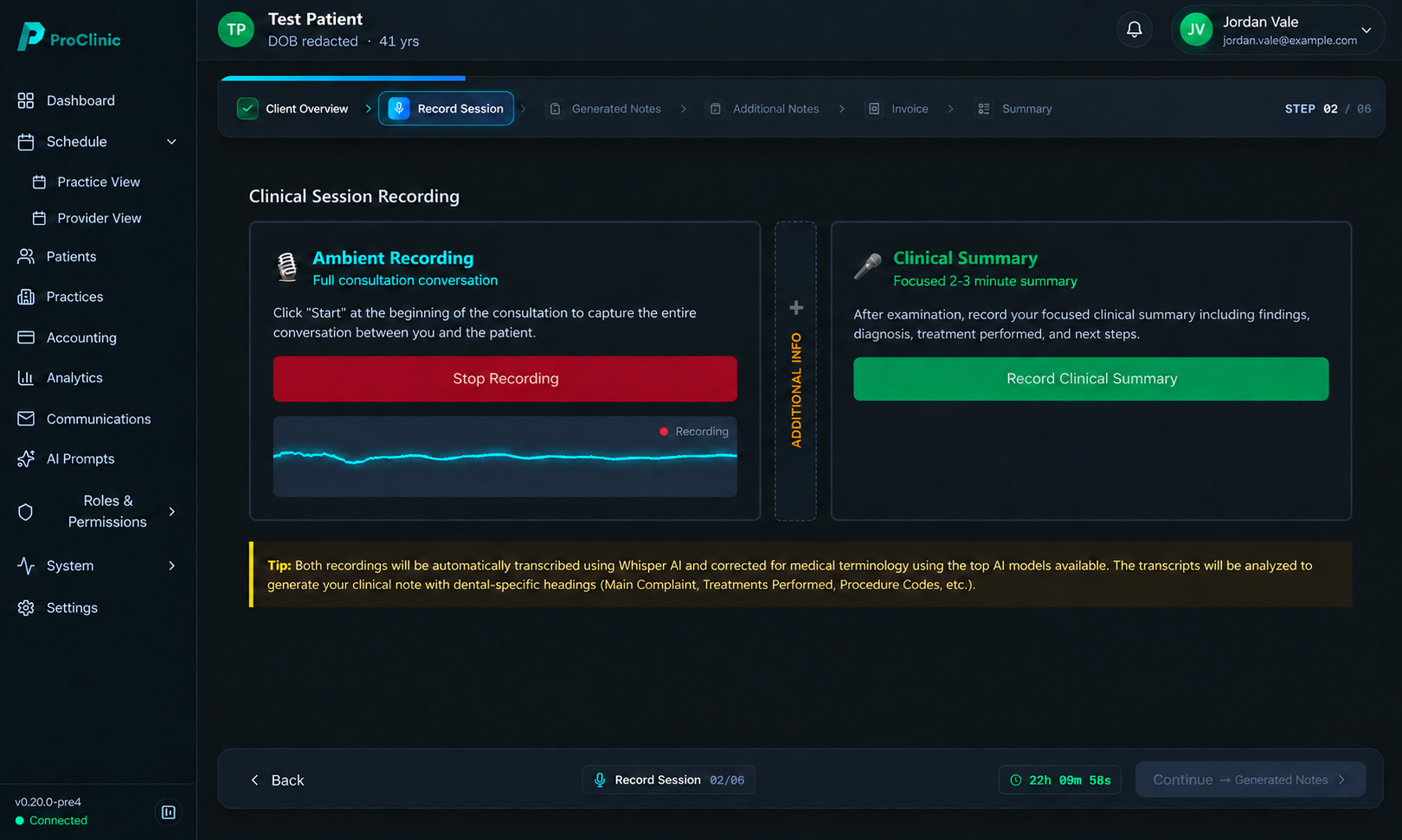Image resolution: width=1402 pixels, height=840 pixels.
Task: Stop the ambient recording
Action: (505, 379)
